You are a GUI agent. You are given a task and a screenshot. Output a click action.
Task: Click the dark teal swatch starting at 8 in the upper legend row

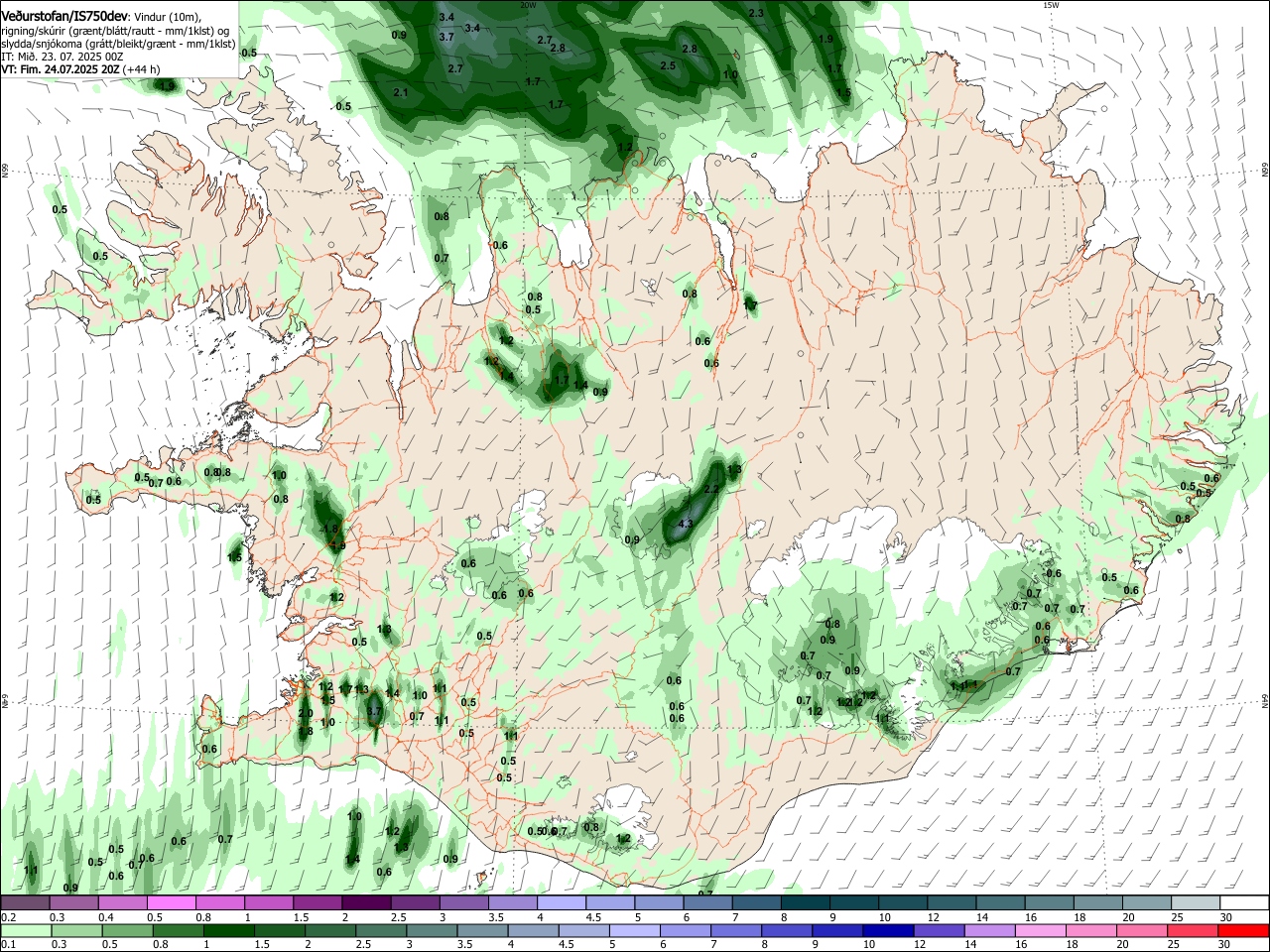pos(806,903)
